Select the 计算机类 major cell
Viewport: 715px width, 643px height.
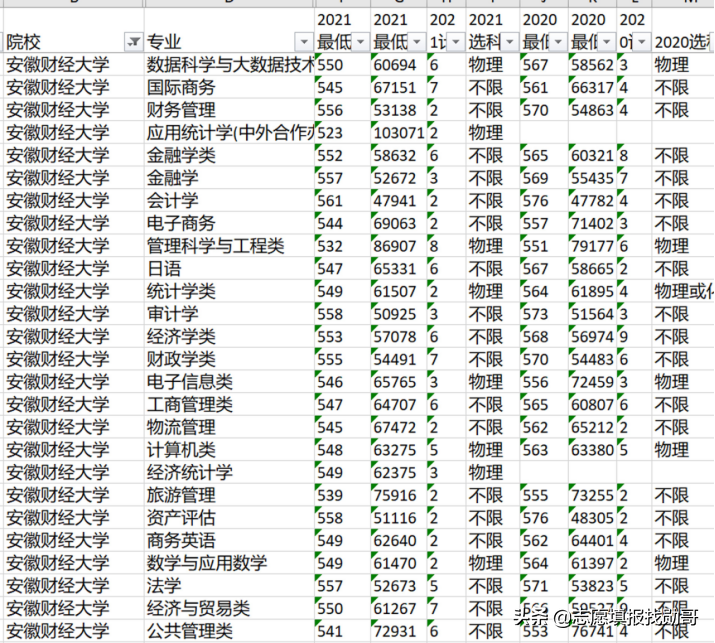pos(229,450)
